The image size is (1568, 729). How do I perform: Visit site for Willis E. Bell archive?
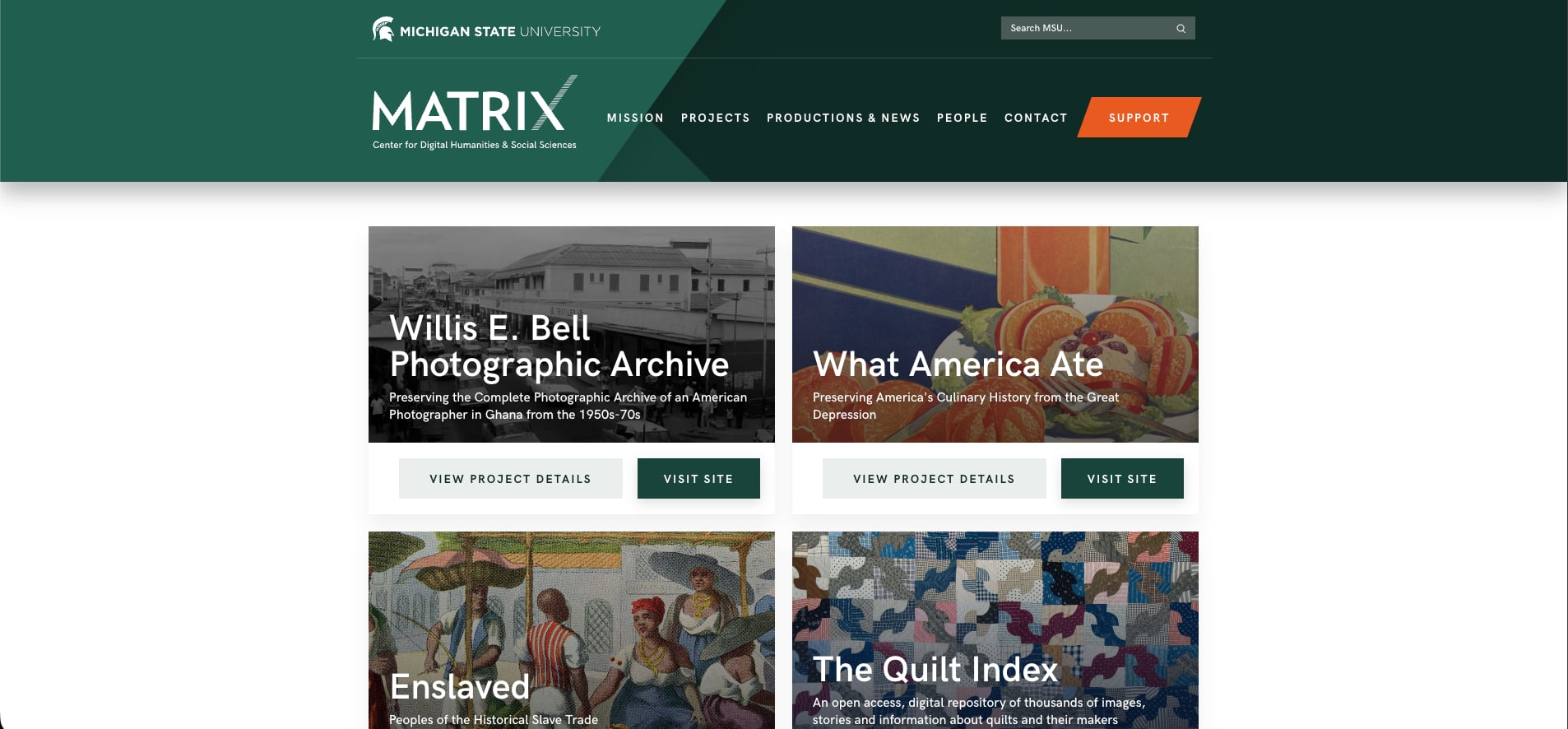tap(698, 479)
